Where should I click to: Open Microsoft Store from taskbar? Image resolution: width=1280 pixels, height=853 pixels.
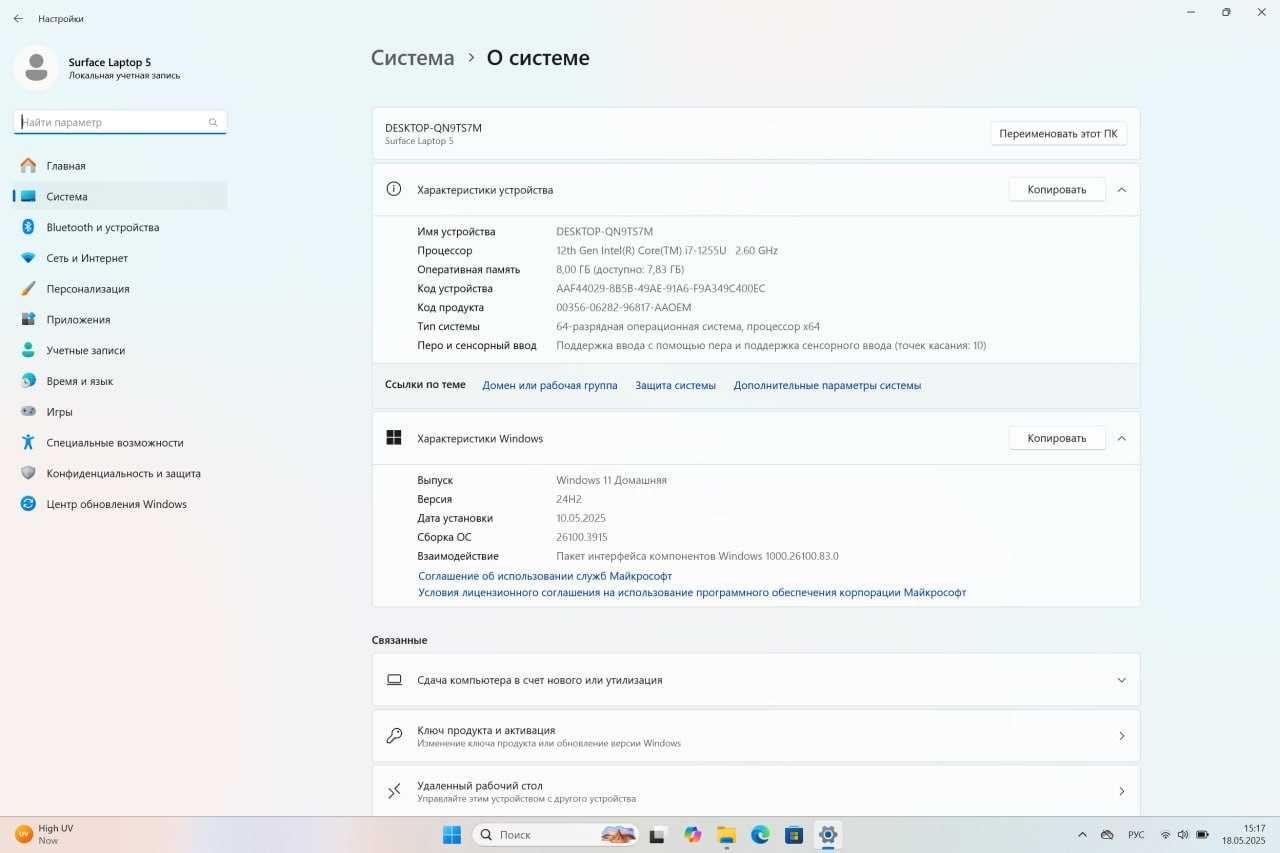(794, 834)
